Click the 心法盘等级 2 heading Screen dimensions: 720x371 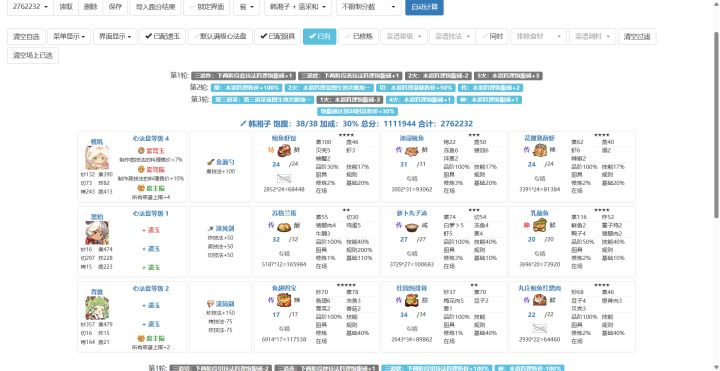tap(151, 289)
